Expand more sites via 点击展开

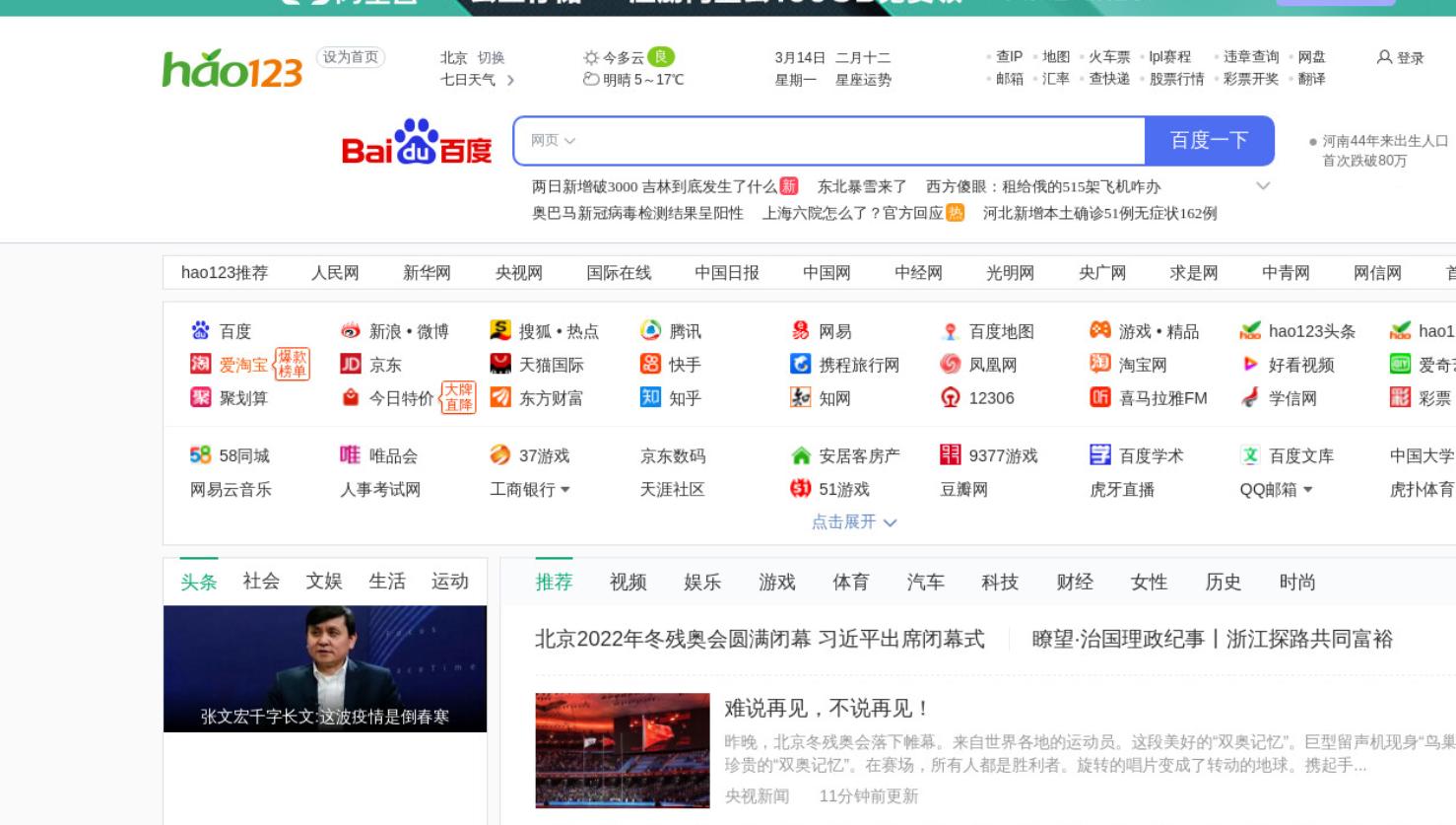click(x=854, y=521)
